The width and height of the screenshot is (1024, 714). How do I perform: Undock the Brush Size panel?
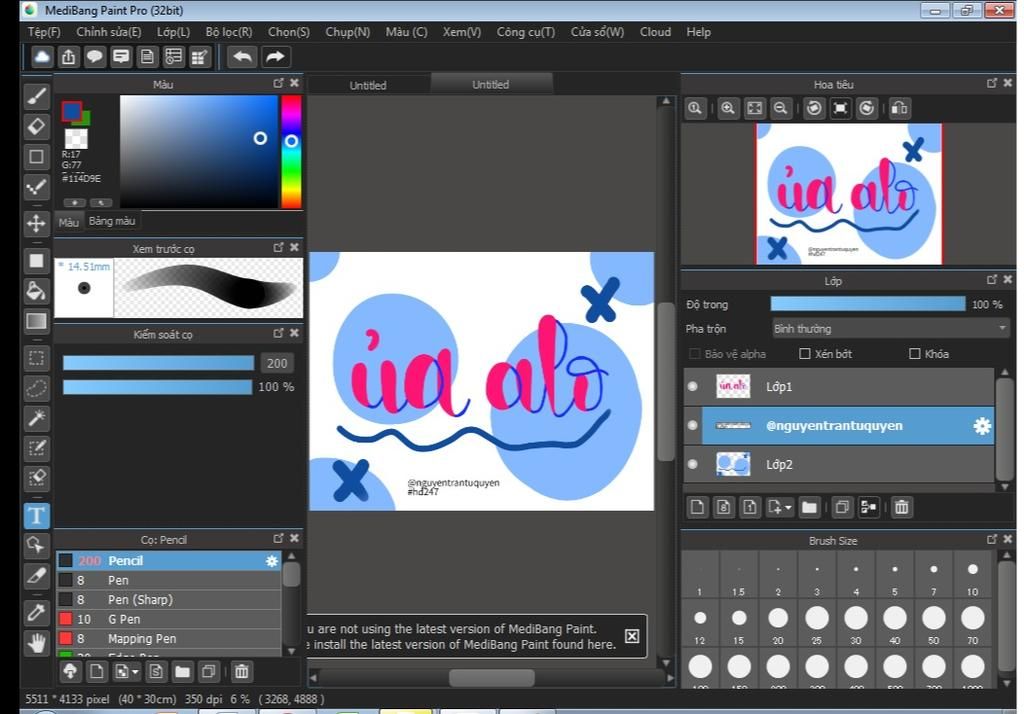(992, 539)
